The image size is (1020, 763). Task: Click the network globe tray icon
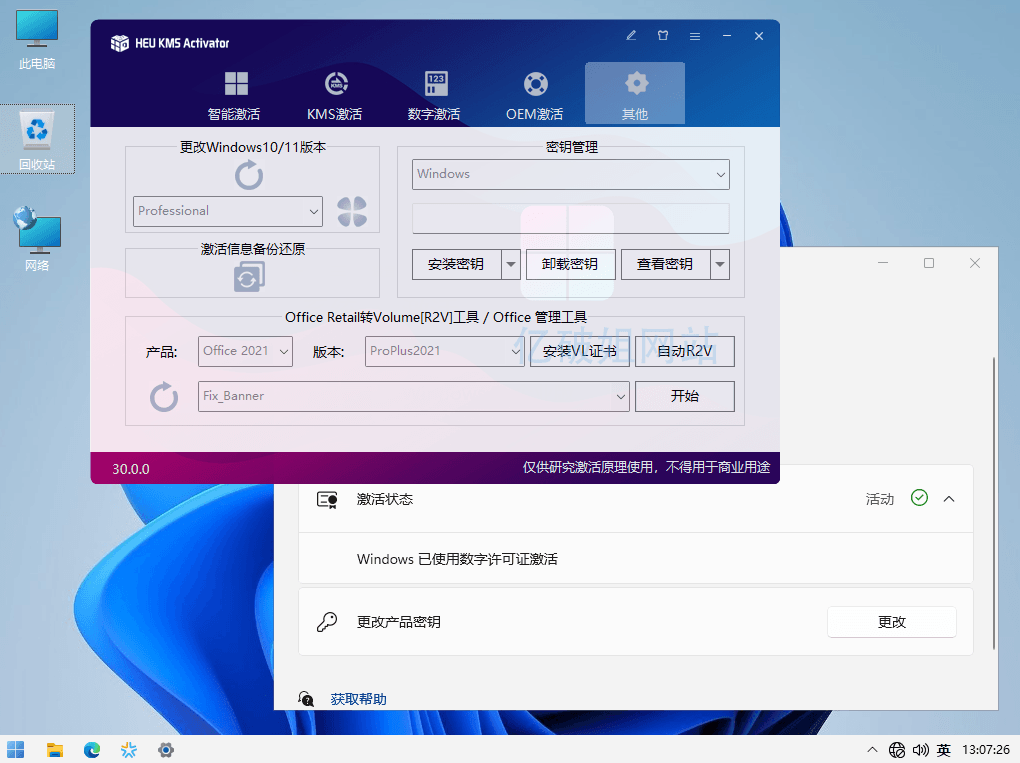click(x=897, y=750)
